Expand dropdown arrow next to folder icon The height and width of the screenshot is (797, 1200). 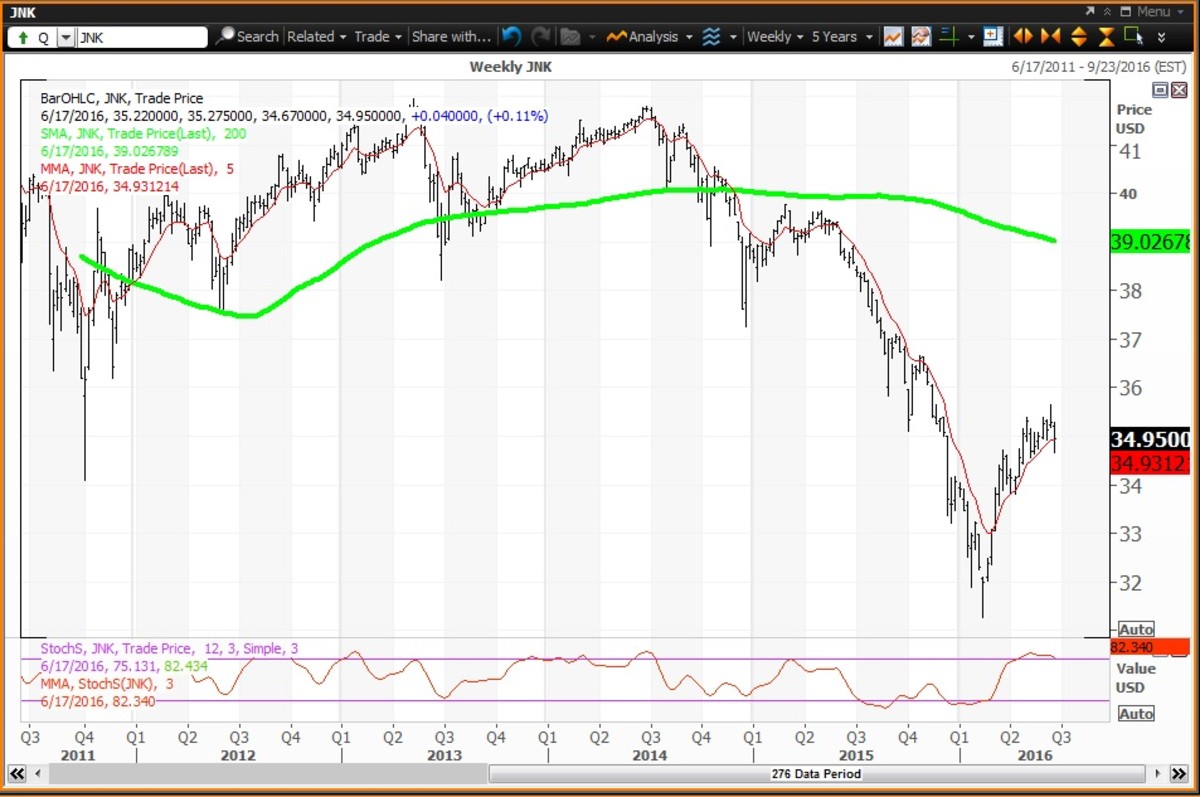[x=592, y=37]
